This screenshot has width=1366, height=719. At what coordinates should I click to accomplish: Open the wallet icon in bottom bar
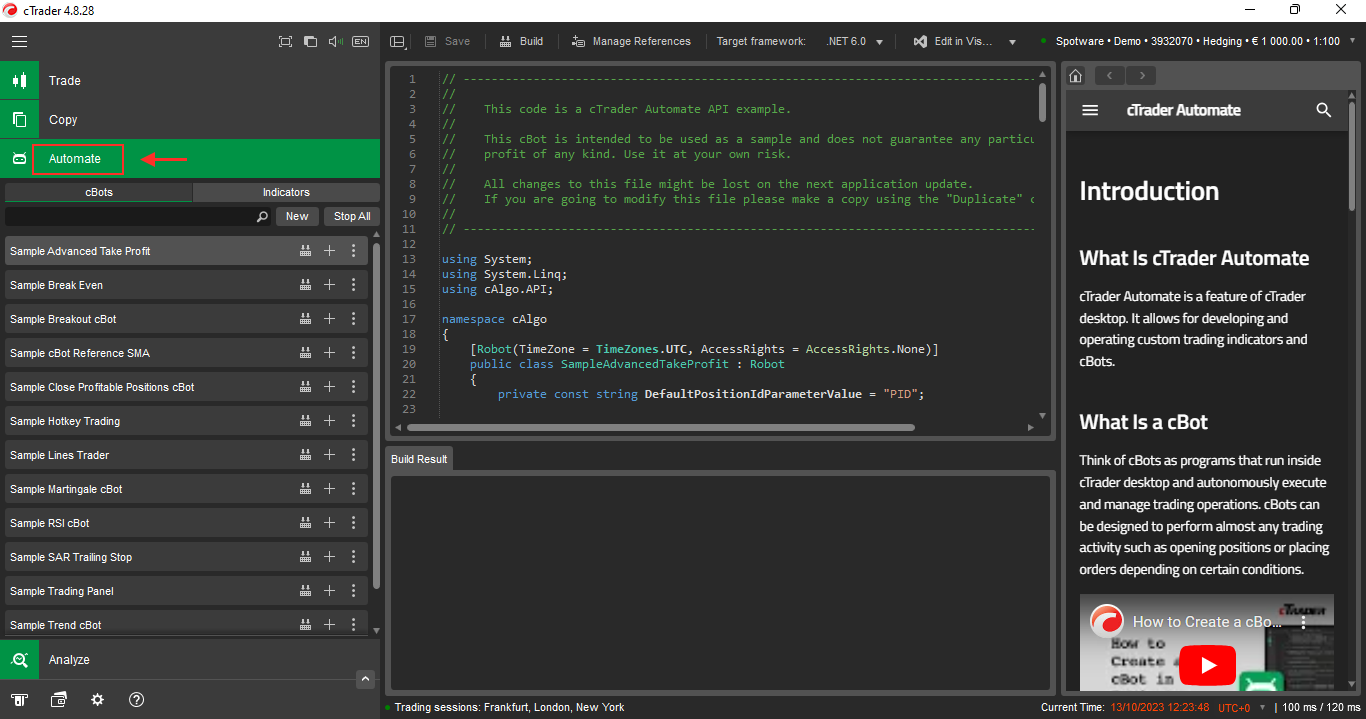[x=59, y=700]
